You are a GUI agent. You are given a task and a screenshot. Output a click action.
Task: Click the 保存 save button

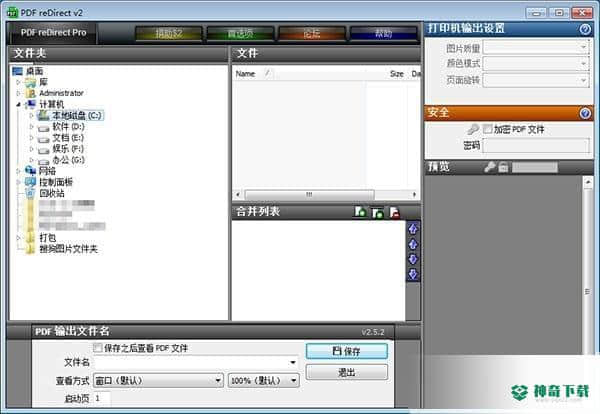coord(347,351)
